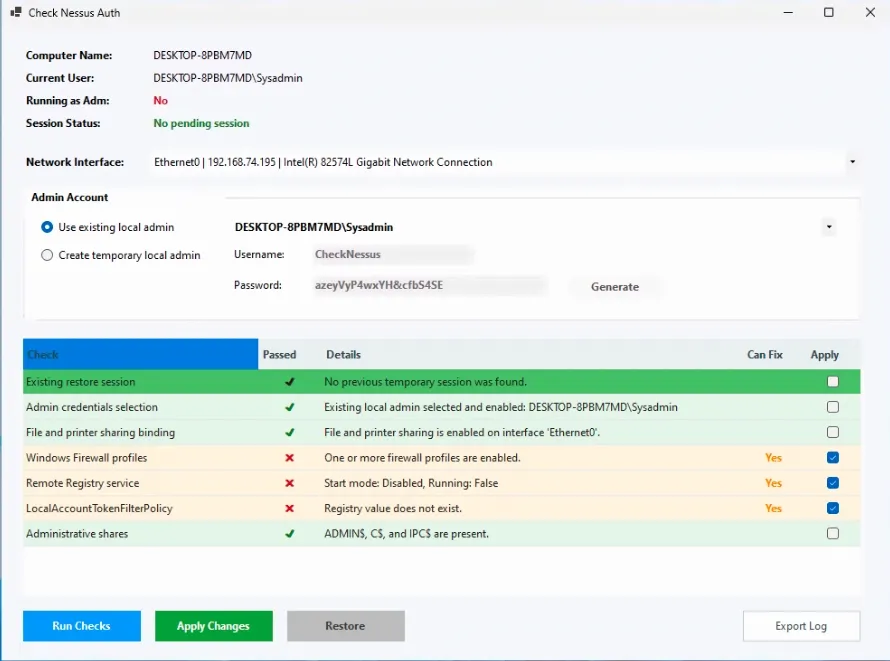Close the Check Nessus Auth window
890x661 pixels.
pyautogui.click(x=870, y=12)
